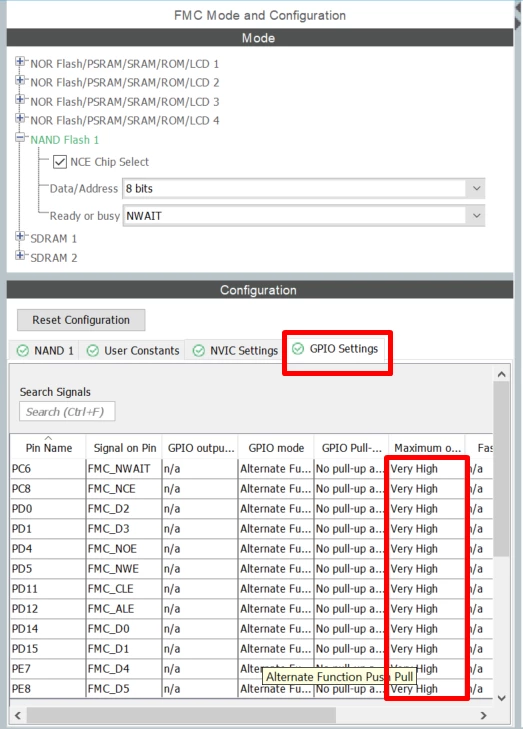The image size is (523, 729).
Task: Open the NVIC Settings tab
Action: point(235,351)
